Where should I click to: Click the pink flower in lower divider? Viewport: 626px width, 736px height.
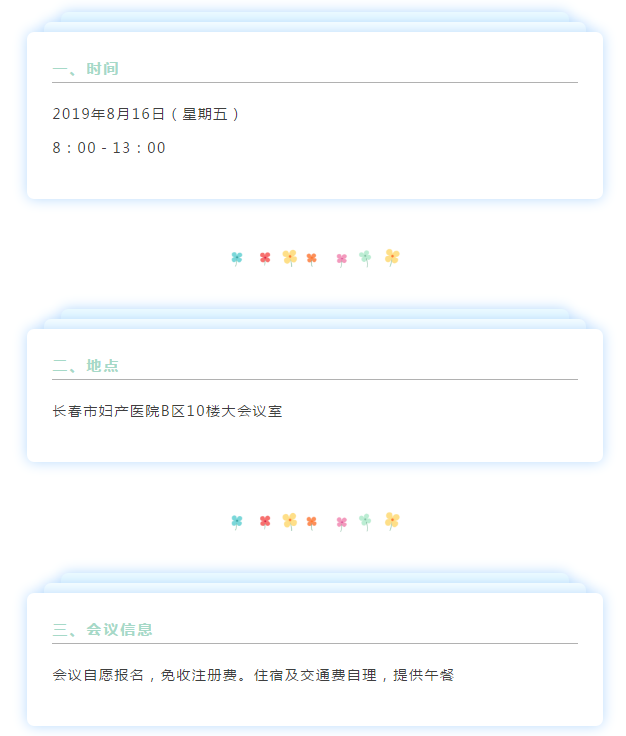click(x=342, y=523)
